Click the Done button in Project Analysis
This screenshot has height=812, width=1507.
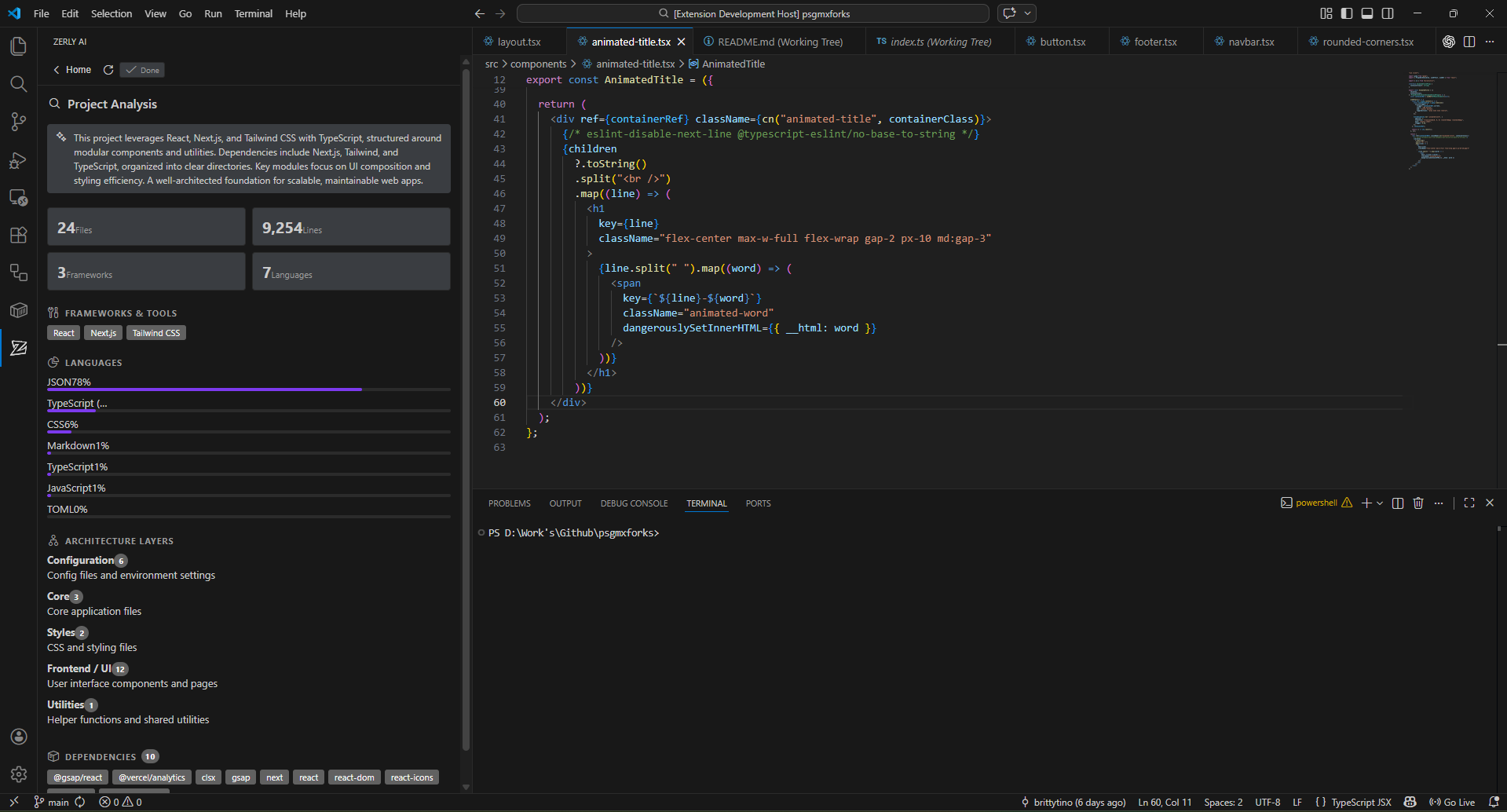coord(141,69)
